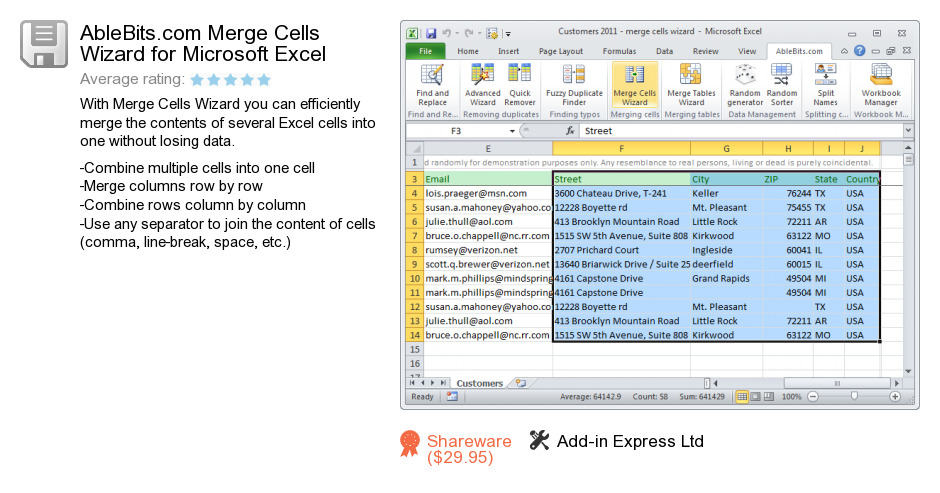Select the AbleBits.com ribbon tab
This screenshot has width=940, height=493.
799,51
